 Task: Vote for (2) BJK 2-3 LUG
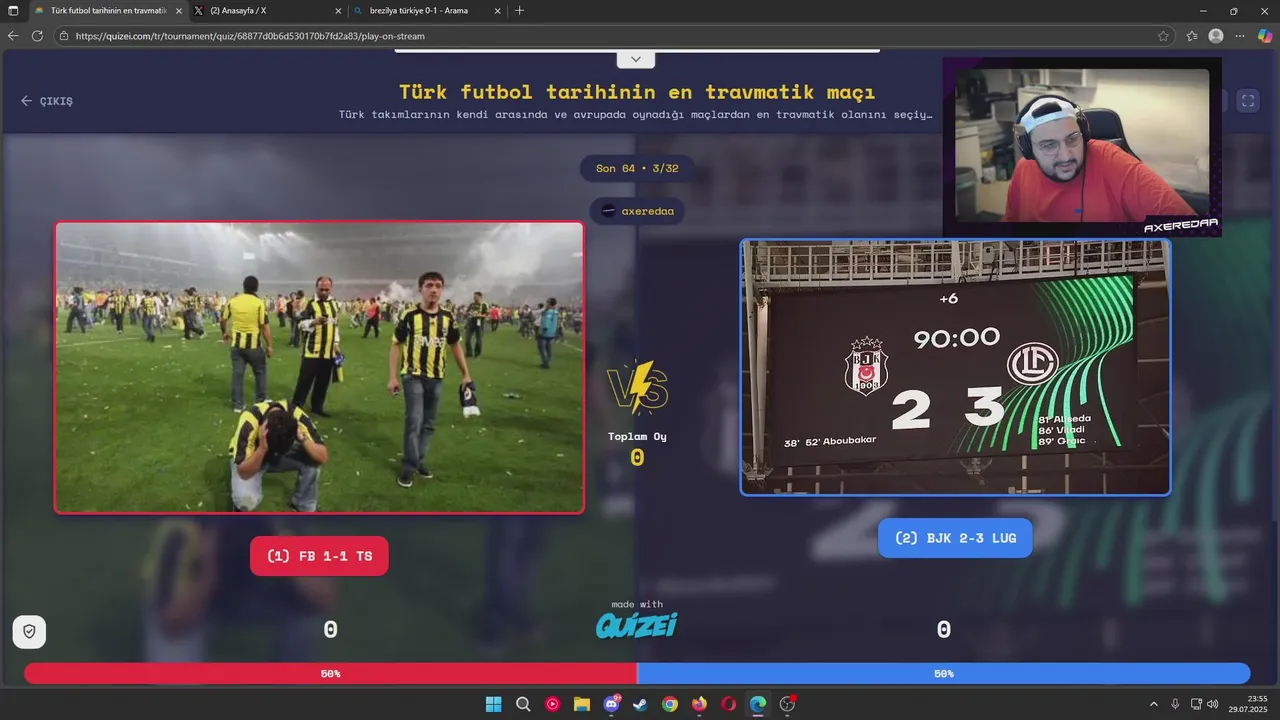(x=955, y=538)
